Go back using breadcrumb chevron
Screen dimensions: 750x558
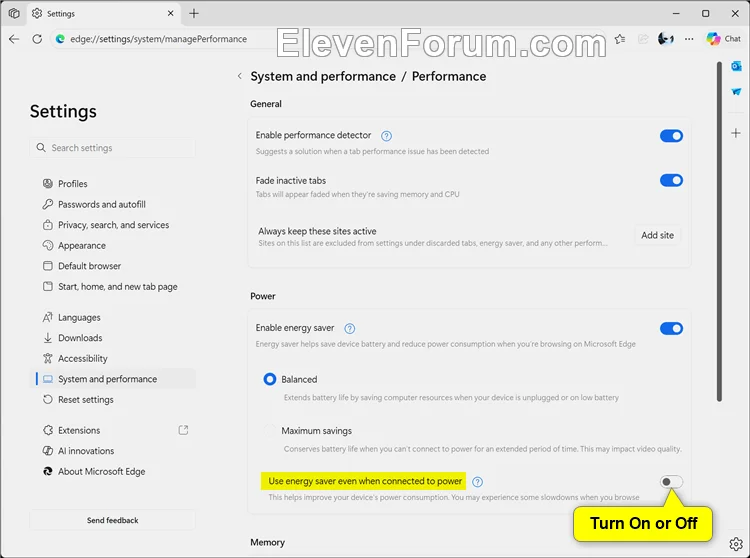240,76
